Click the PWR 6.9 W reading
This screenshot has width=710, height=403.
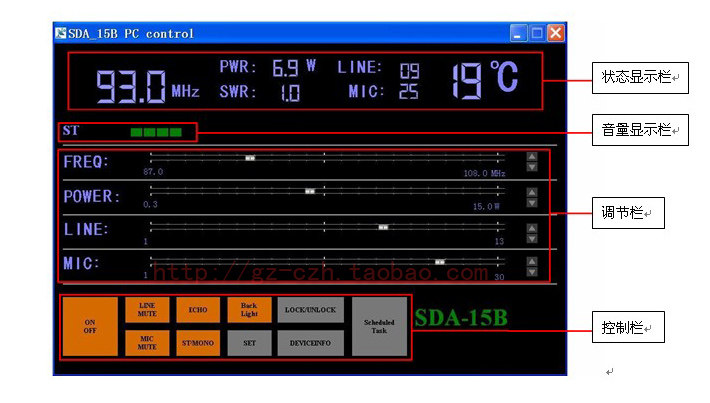tap(268, 67)
